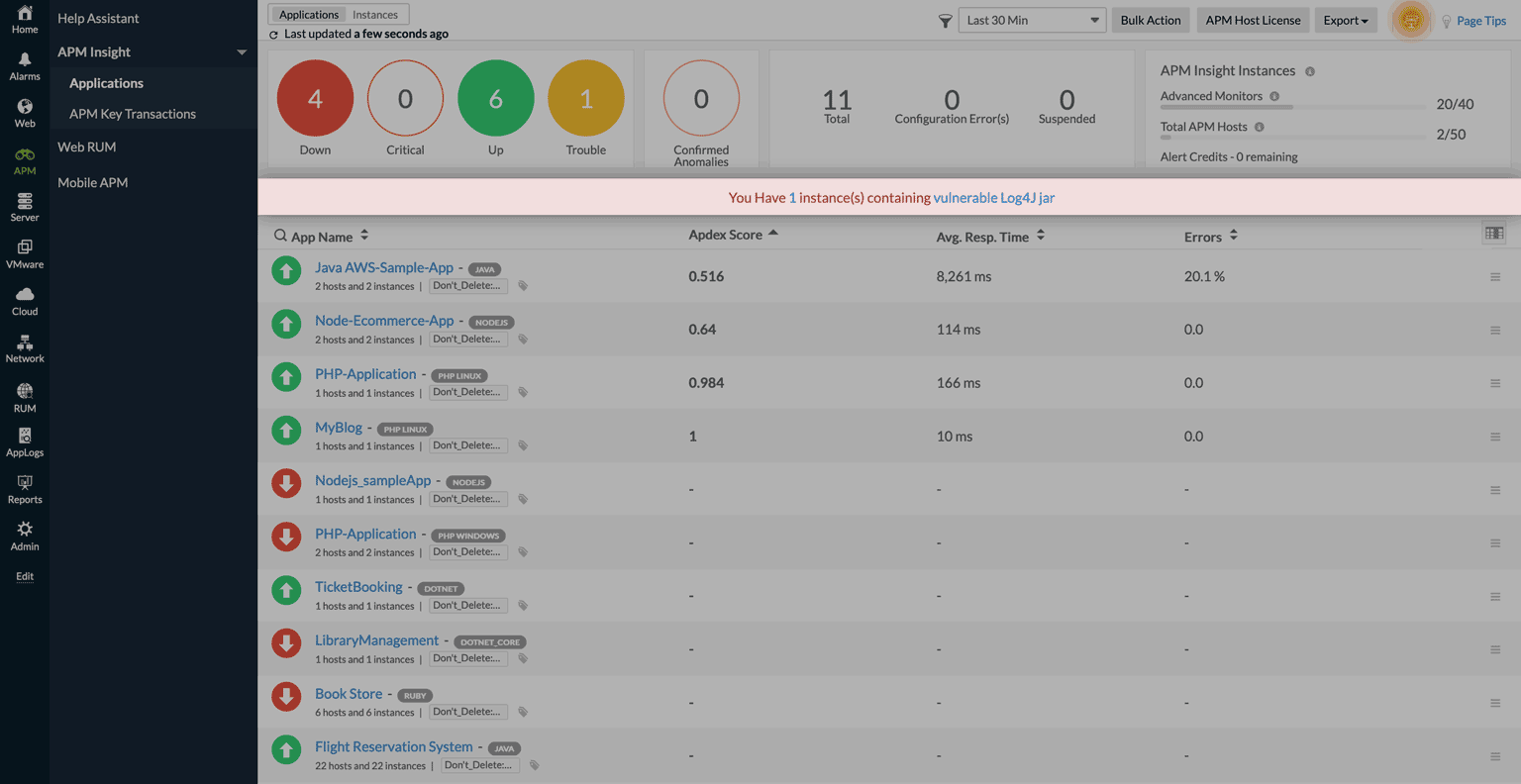Open the row menu for TicketBooking
Image resolution: width=1521 pixels, height=784 pixels.
tap(1495, 597)
